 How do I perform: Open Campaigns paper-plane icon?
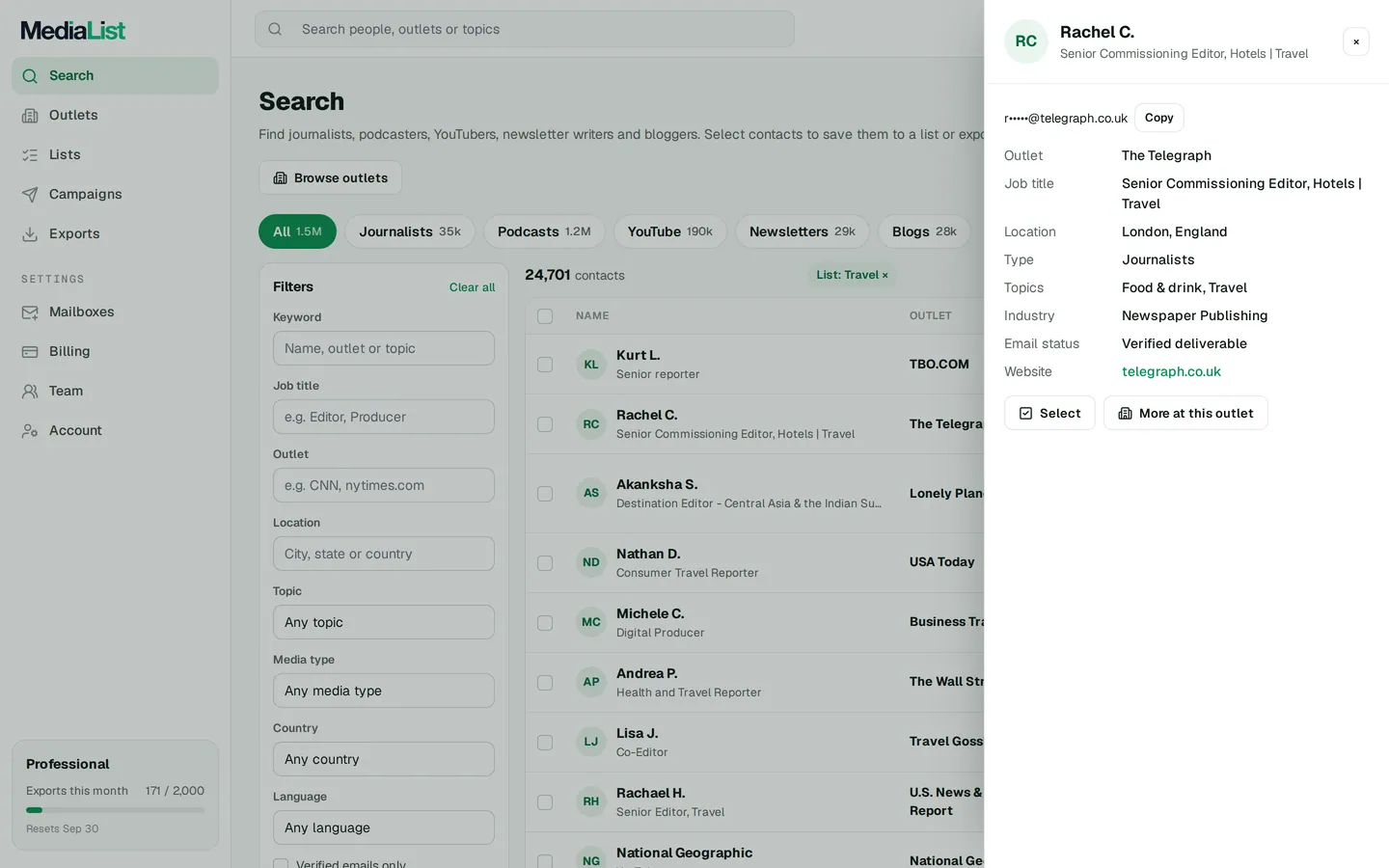(x=30, y=194)
